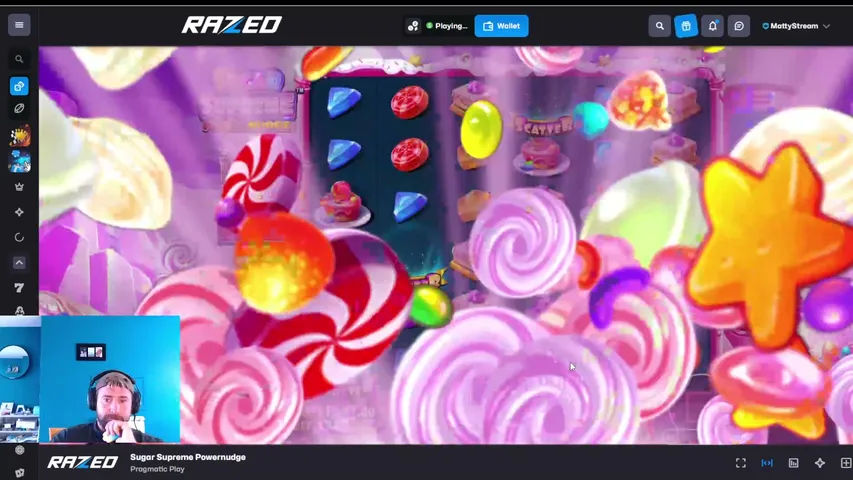
Task: Click the sparkle star icon in sidebar
Action: [19, 212]
